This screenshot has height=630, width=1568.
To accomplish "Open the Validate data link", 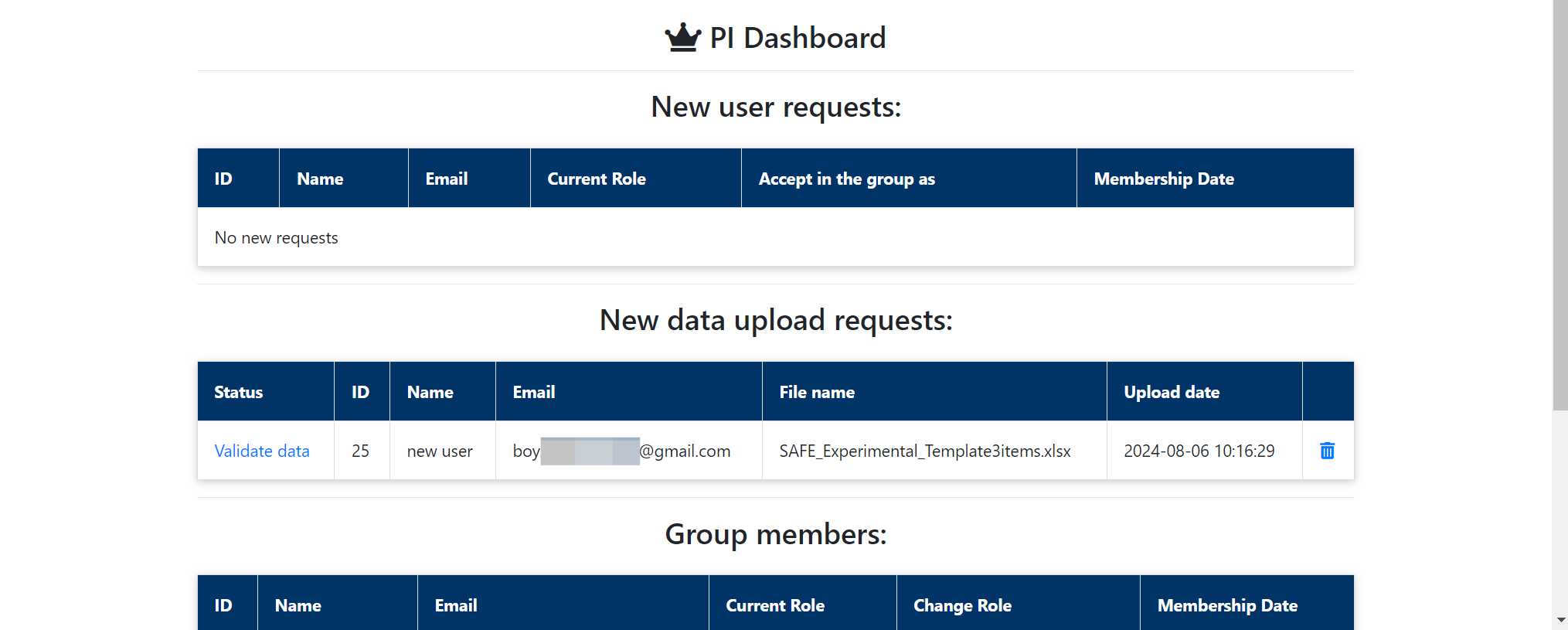I will [x=262, y=451].
